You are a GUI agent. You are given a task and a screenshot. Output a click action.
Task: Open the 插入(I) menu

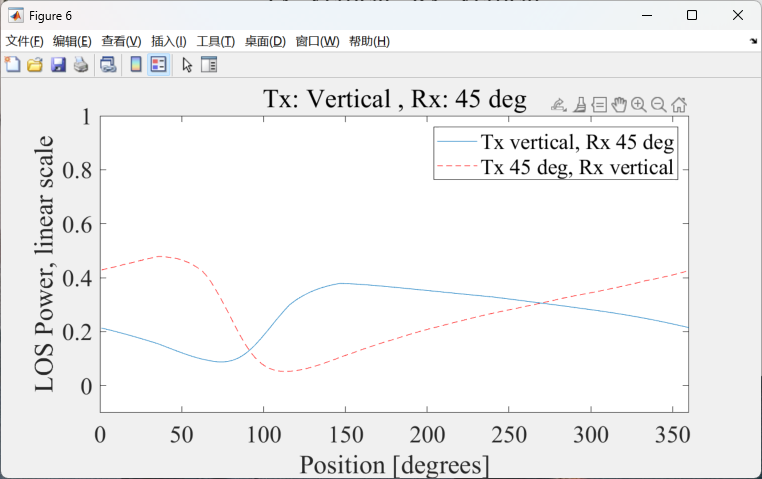point(169,41)
